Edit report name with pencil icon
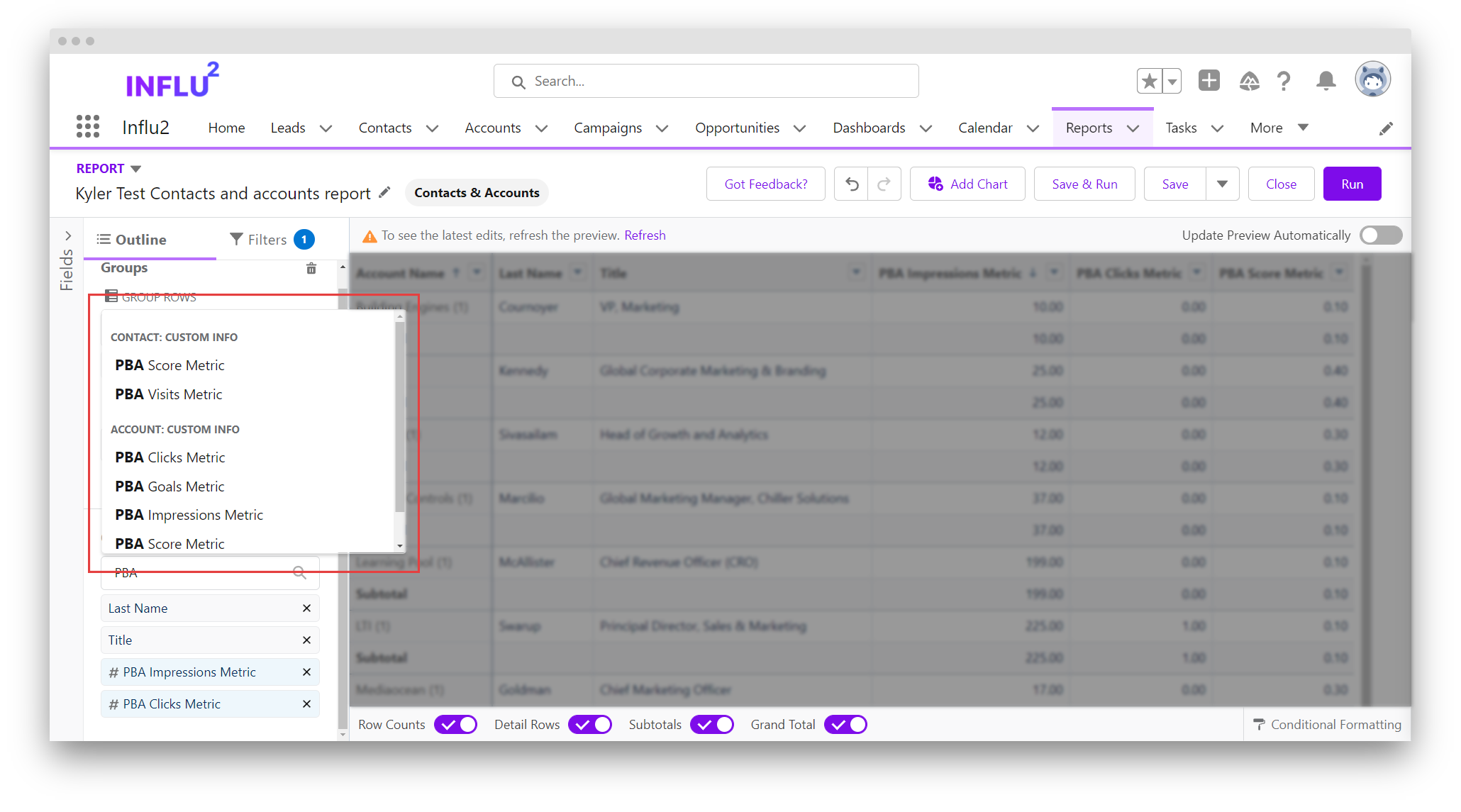The height and width of the screenshot is (812, 1461). click(384, 193)
